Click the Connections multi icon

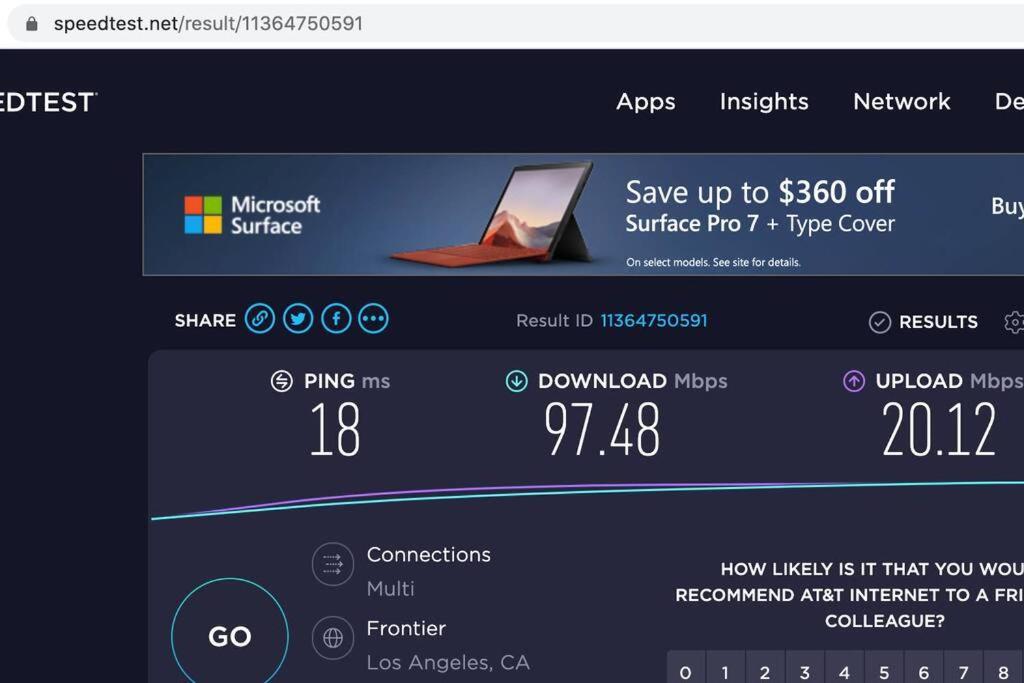click(x=332, y=564)
